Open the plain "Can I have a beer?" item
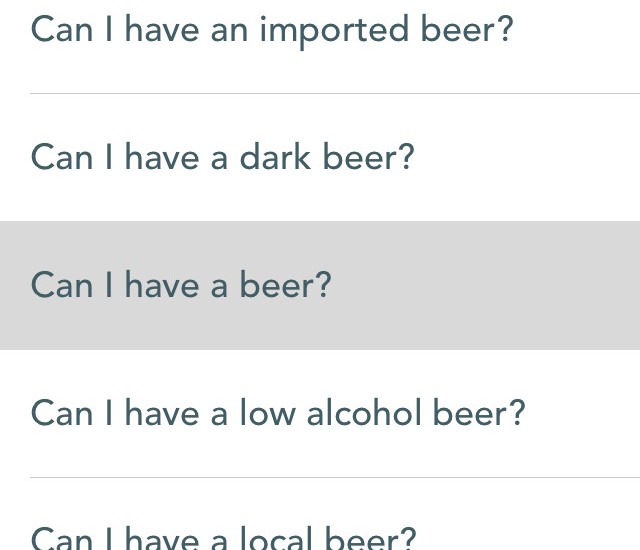The width and height of the screenshot is (640, 550). [181, 286]
